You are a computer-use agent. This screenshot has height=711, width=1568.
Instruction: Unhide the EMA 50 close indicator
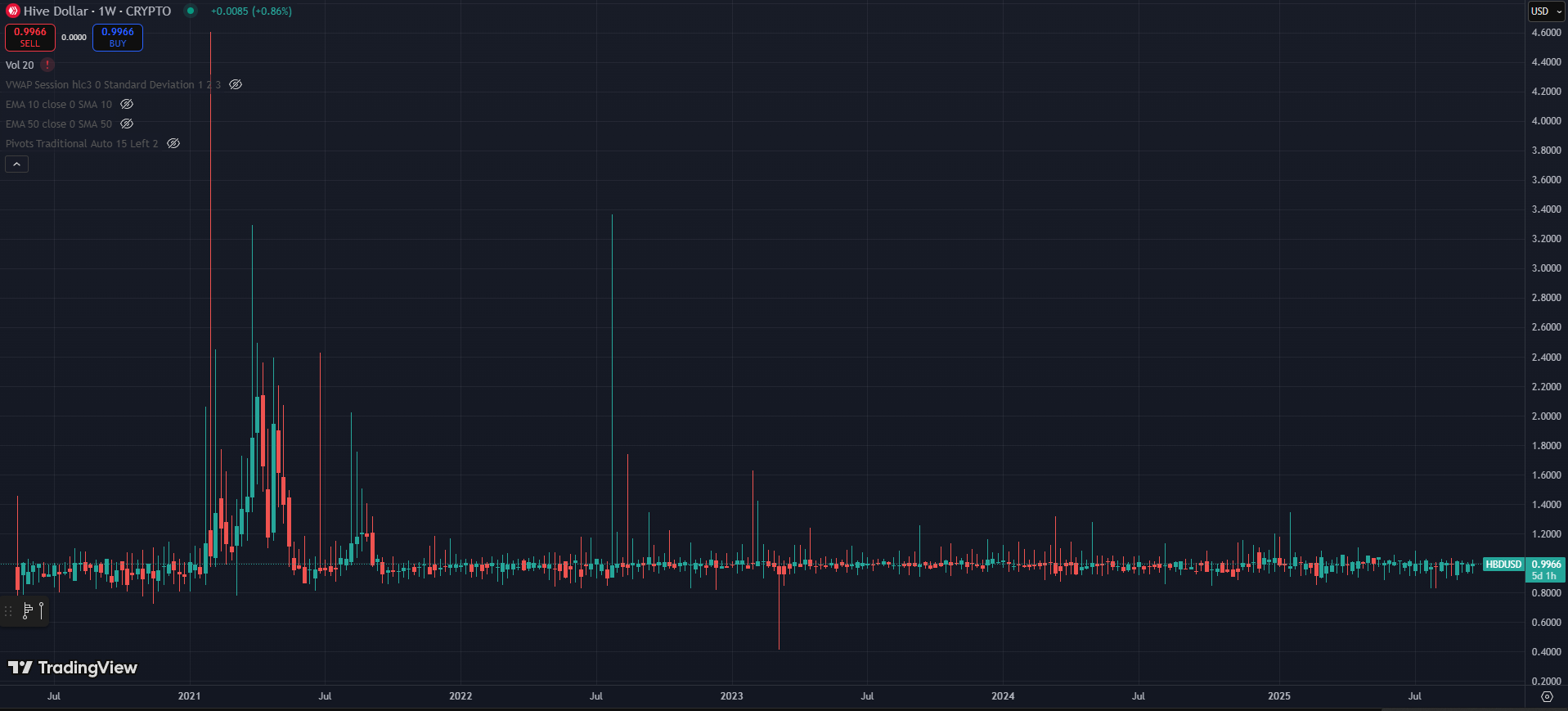click(x=127, y=124)
